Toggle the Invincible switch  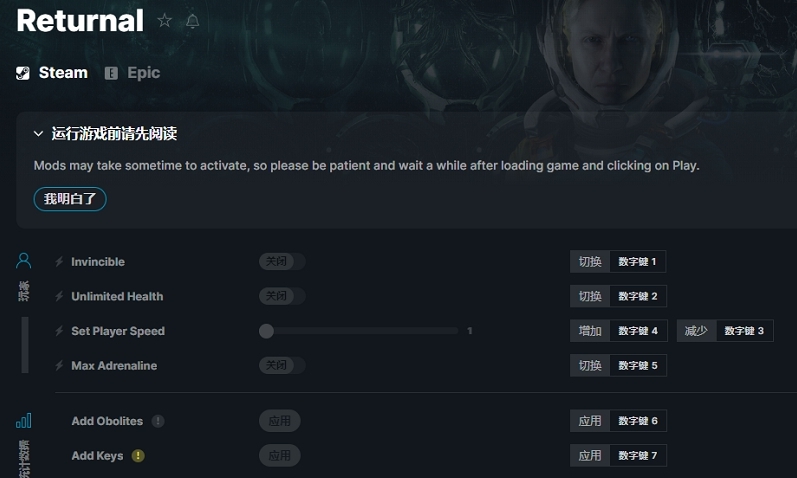(x=282, y=262)
